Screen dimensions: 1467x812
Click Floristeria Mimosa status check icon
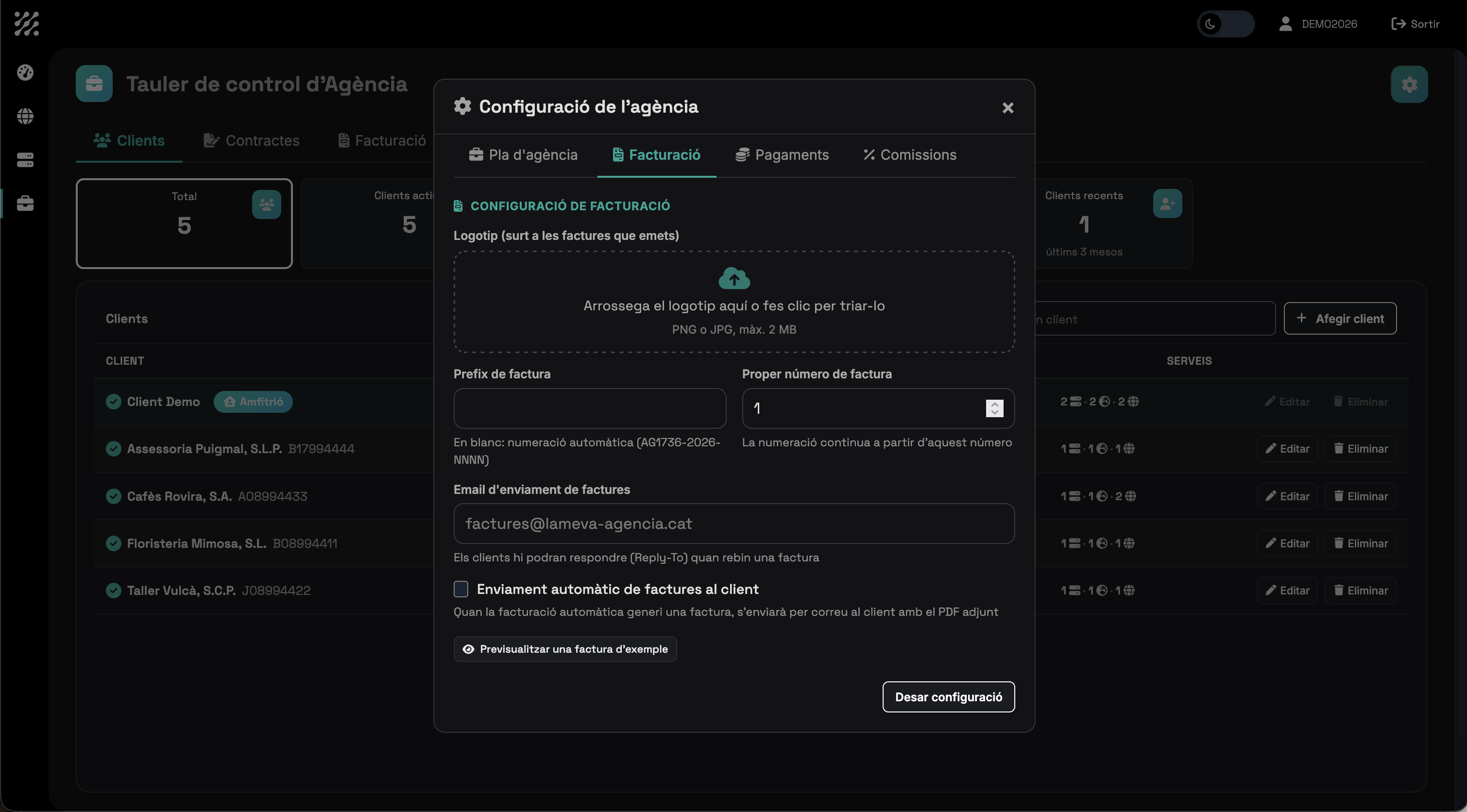tap(113, 543)
